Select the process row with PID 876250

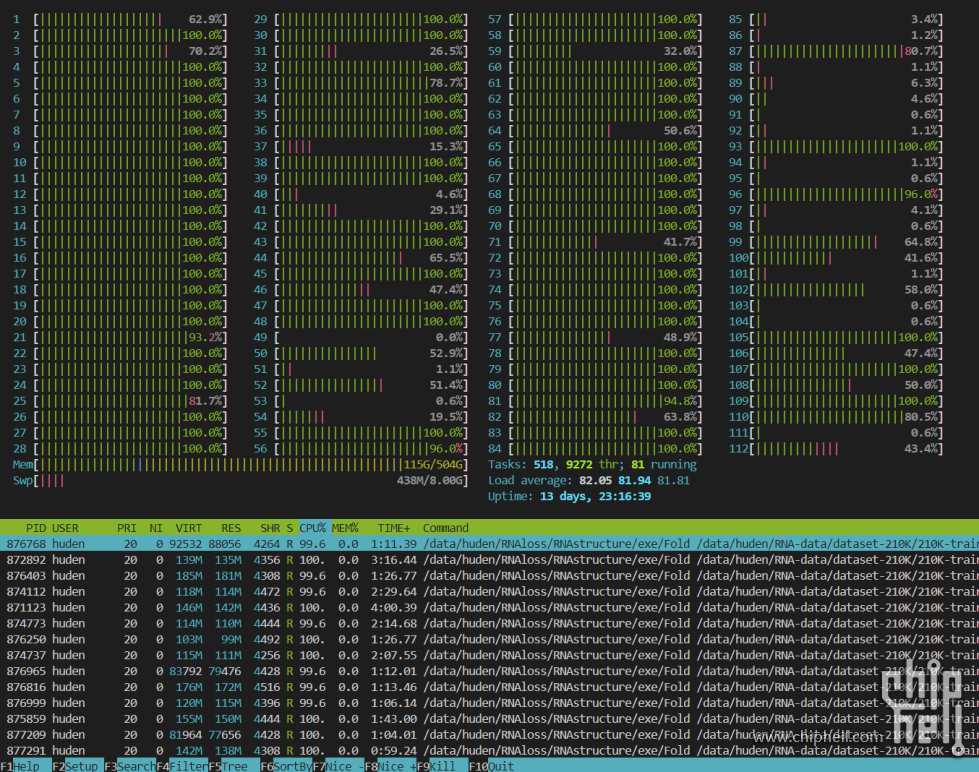click(x=490, y=640)
